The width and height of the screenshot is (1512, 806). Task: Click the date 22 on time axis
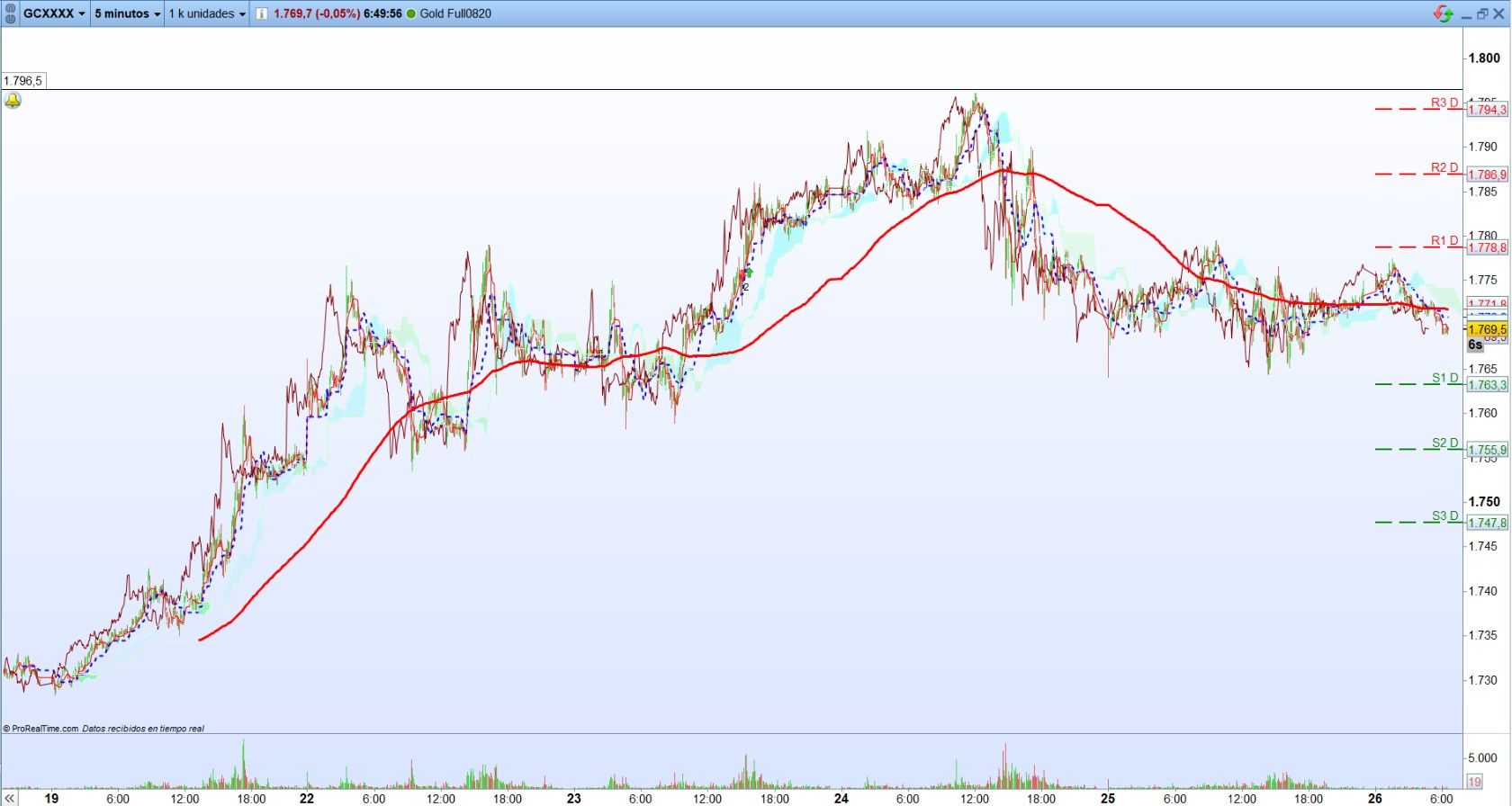(x=307, y=798)
